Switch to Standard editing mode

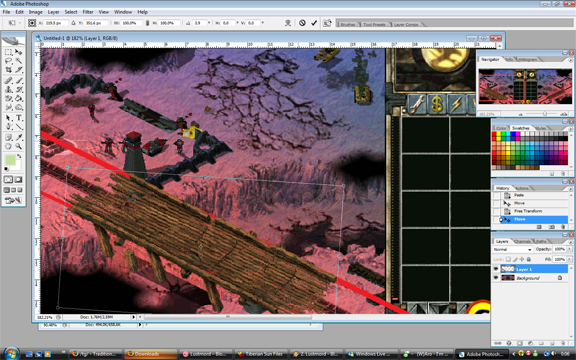8,180
